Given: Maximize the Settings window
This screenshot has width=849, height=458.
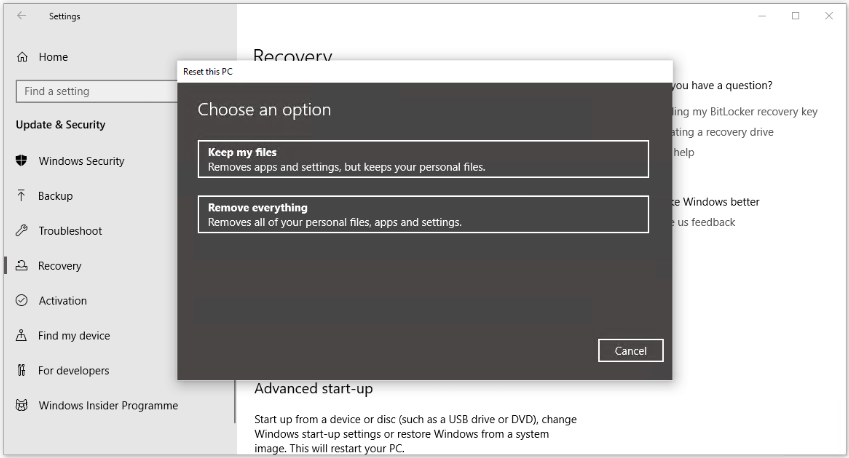Looking at the screenshot, I should point(795,16).
